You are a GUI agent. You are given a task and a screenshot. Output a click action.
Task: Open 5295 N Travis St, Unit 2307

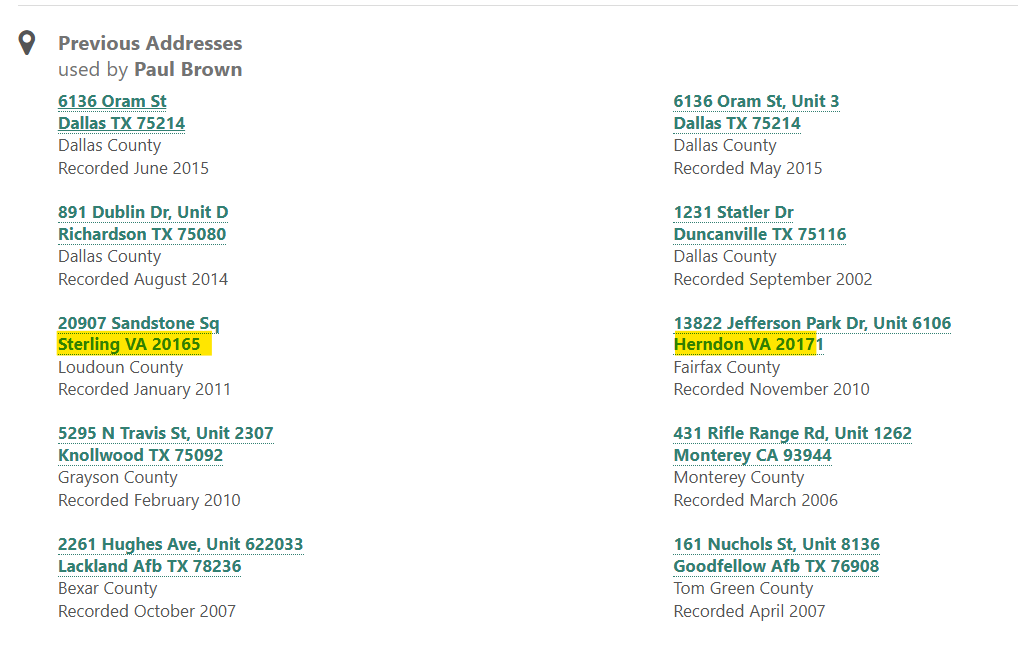(165, 433)
